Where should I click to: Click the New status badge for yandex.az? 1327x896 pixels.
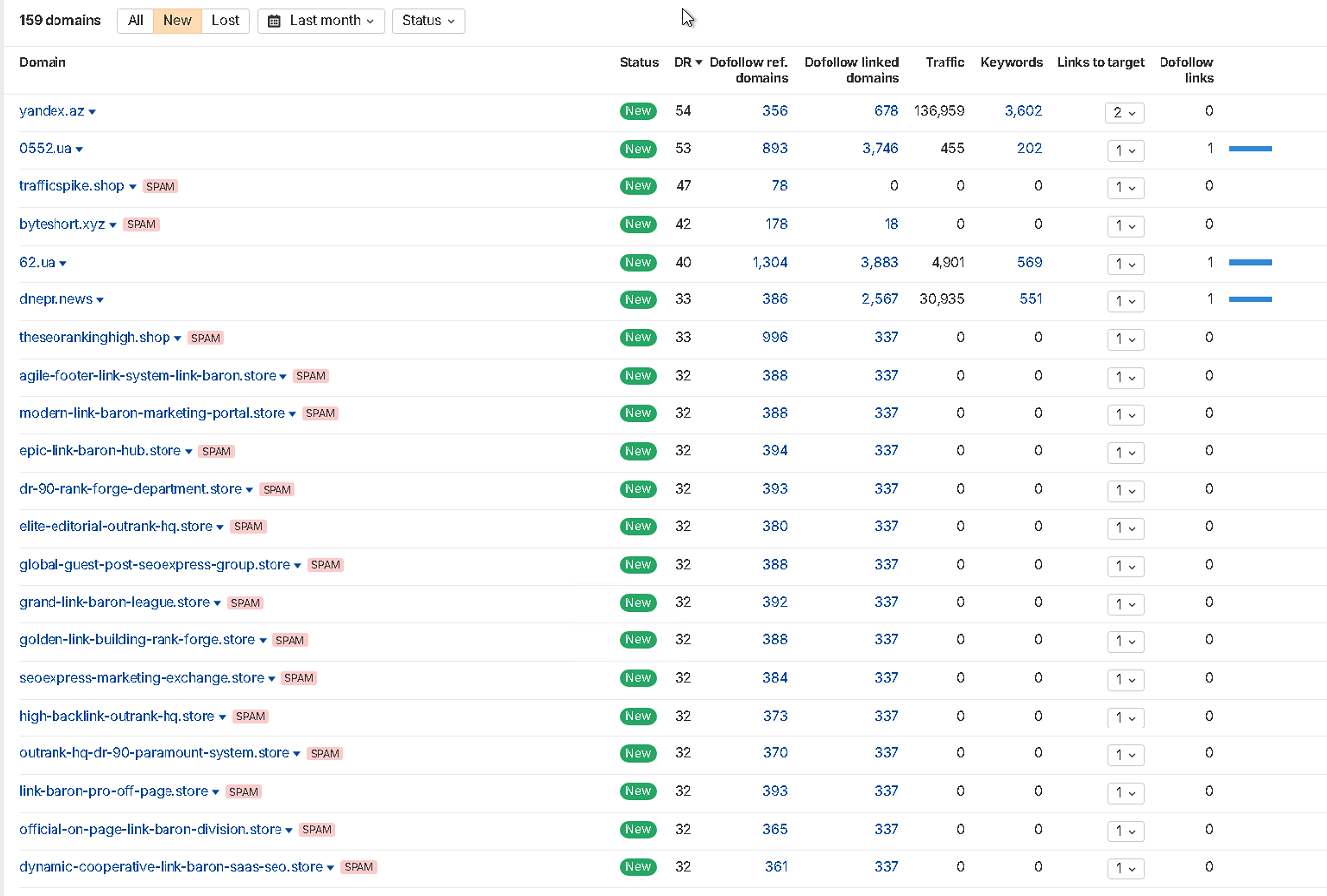(638, 111)
